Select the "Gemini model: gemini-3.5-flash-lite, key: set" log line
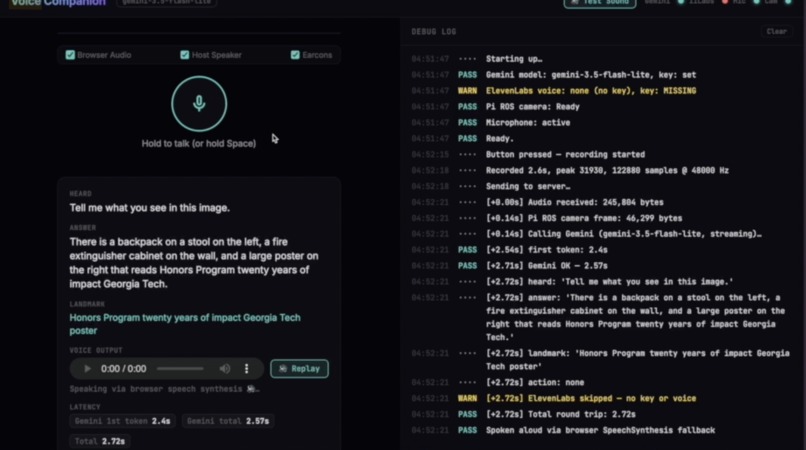 591,75
